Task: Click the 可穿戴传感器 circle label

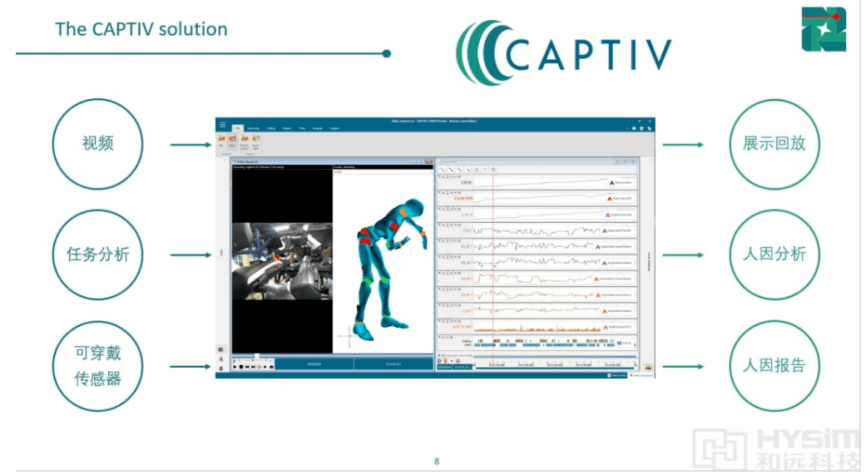Action: 98,366
